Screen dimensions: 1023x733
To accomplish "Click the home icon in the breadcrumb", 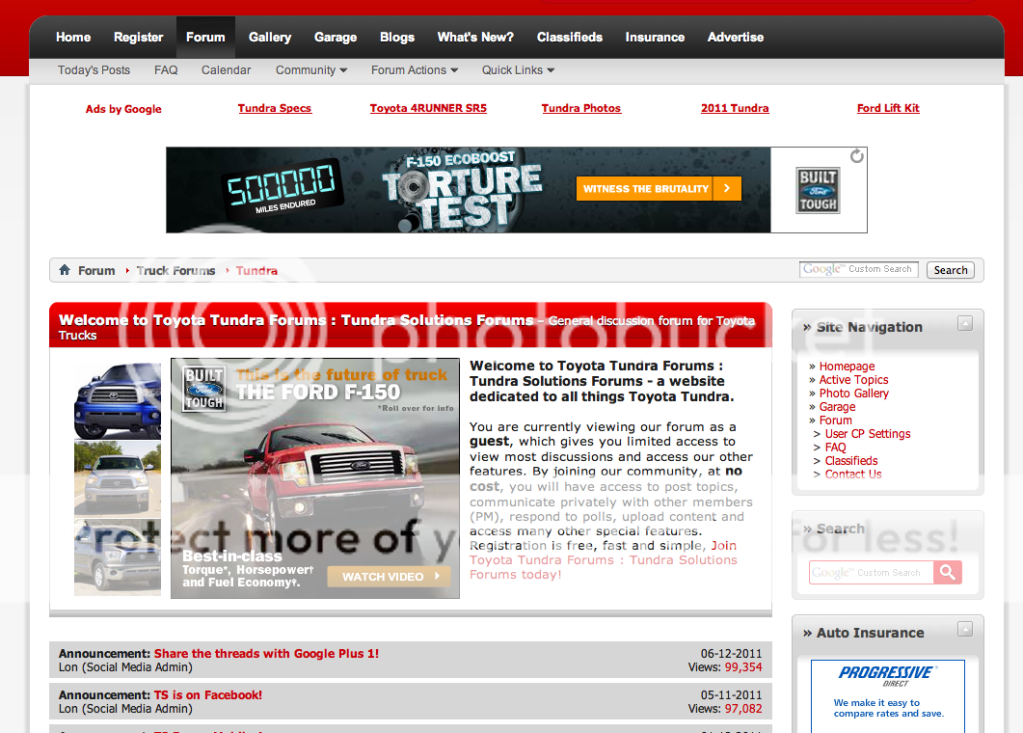I will (65, 270).
